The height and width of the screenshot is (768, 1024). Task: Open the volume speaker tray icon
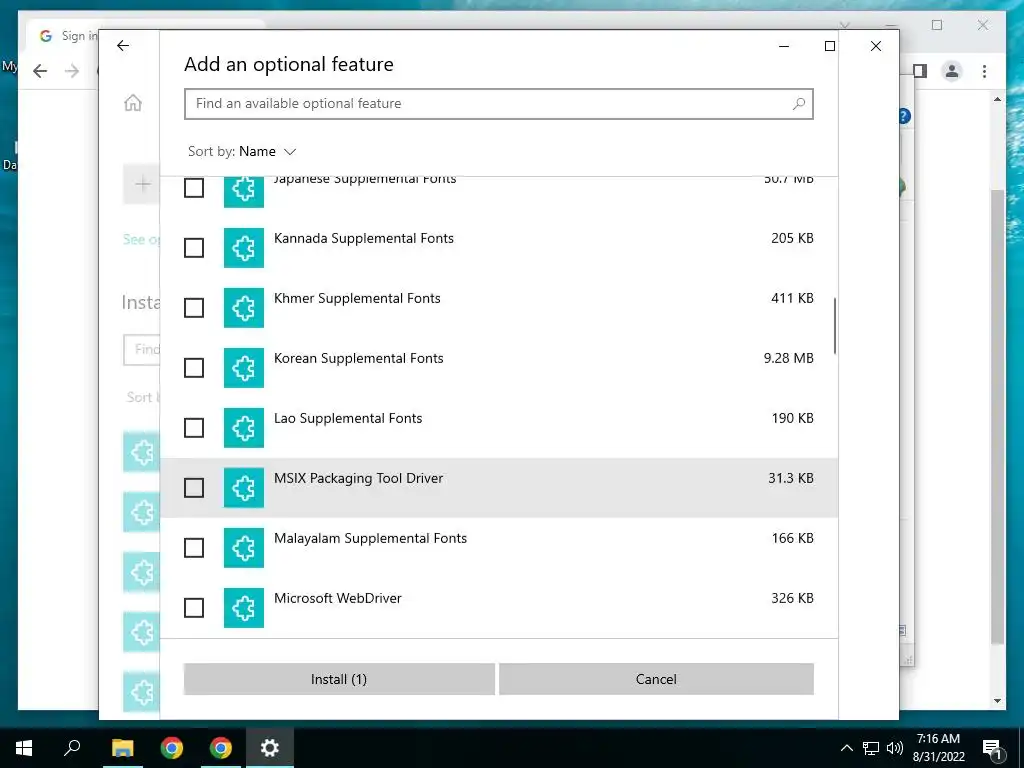coord(895,748)
